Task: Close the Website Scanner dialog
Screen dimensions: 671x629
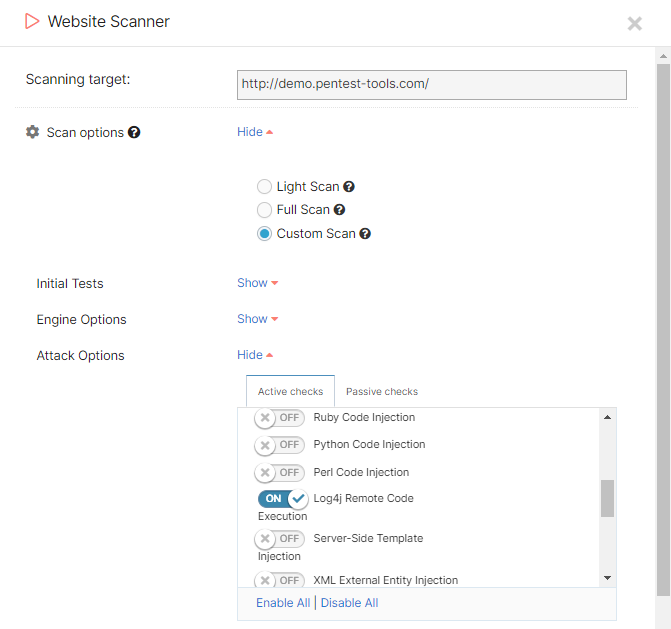Action: (x=634, y=23)
